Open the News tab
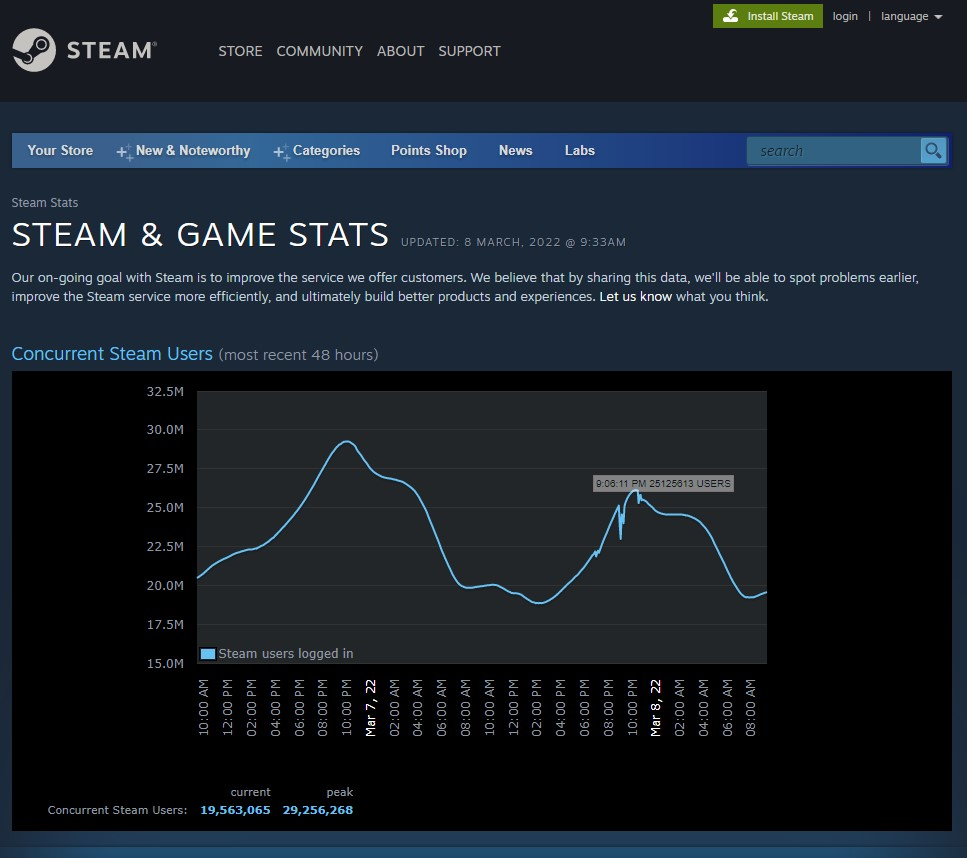This screenshot has width=967, height=858. point(516,151)
